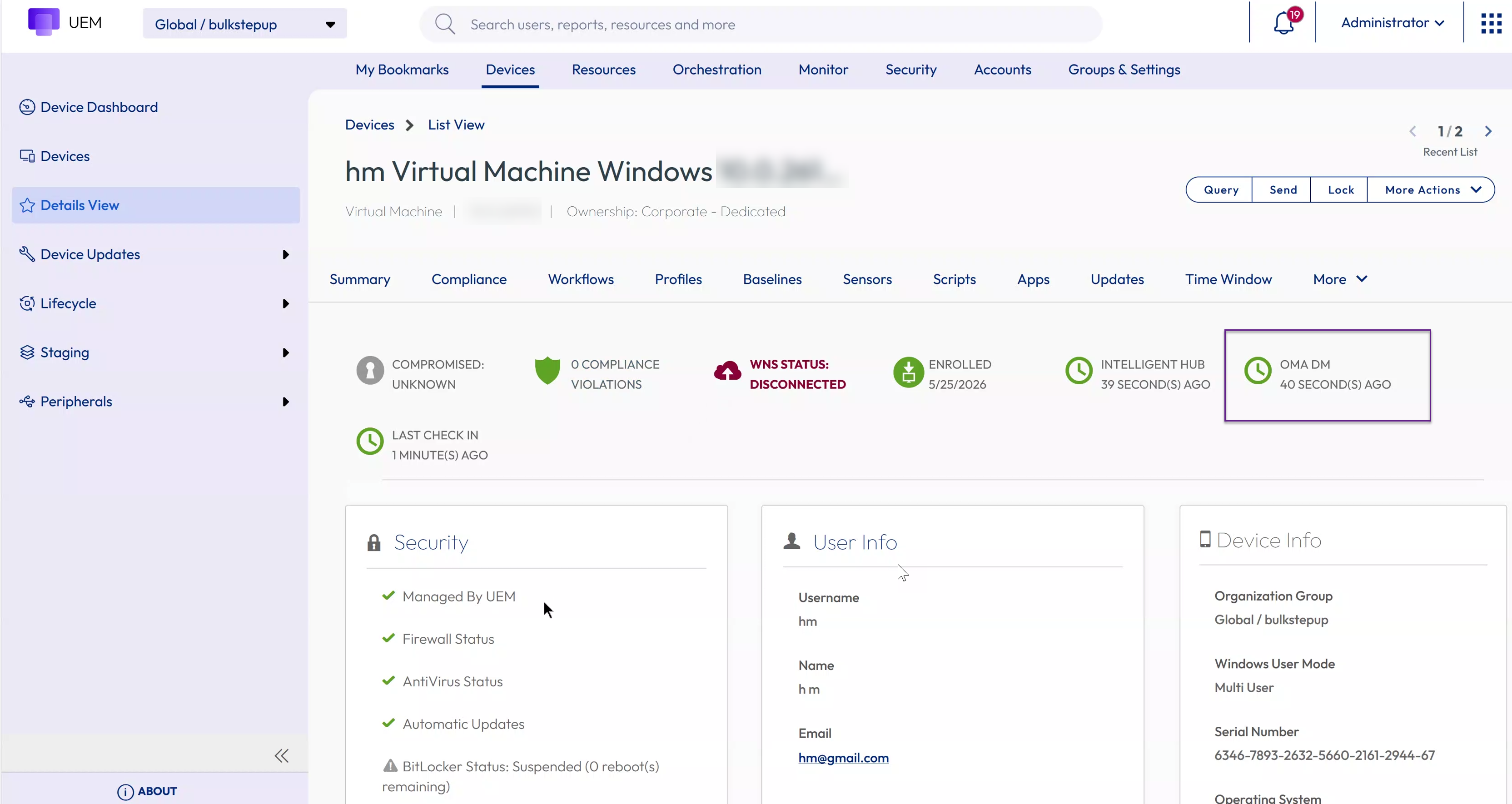Click the Enrolled download status icon

click(x=908, y=372)
